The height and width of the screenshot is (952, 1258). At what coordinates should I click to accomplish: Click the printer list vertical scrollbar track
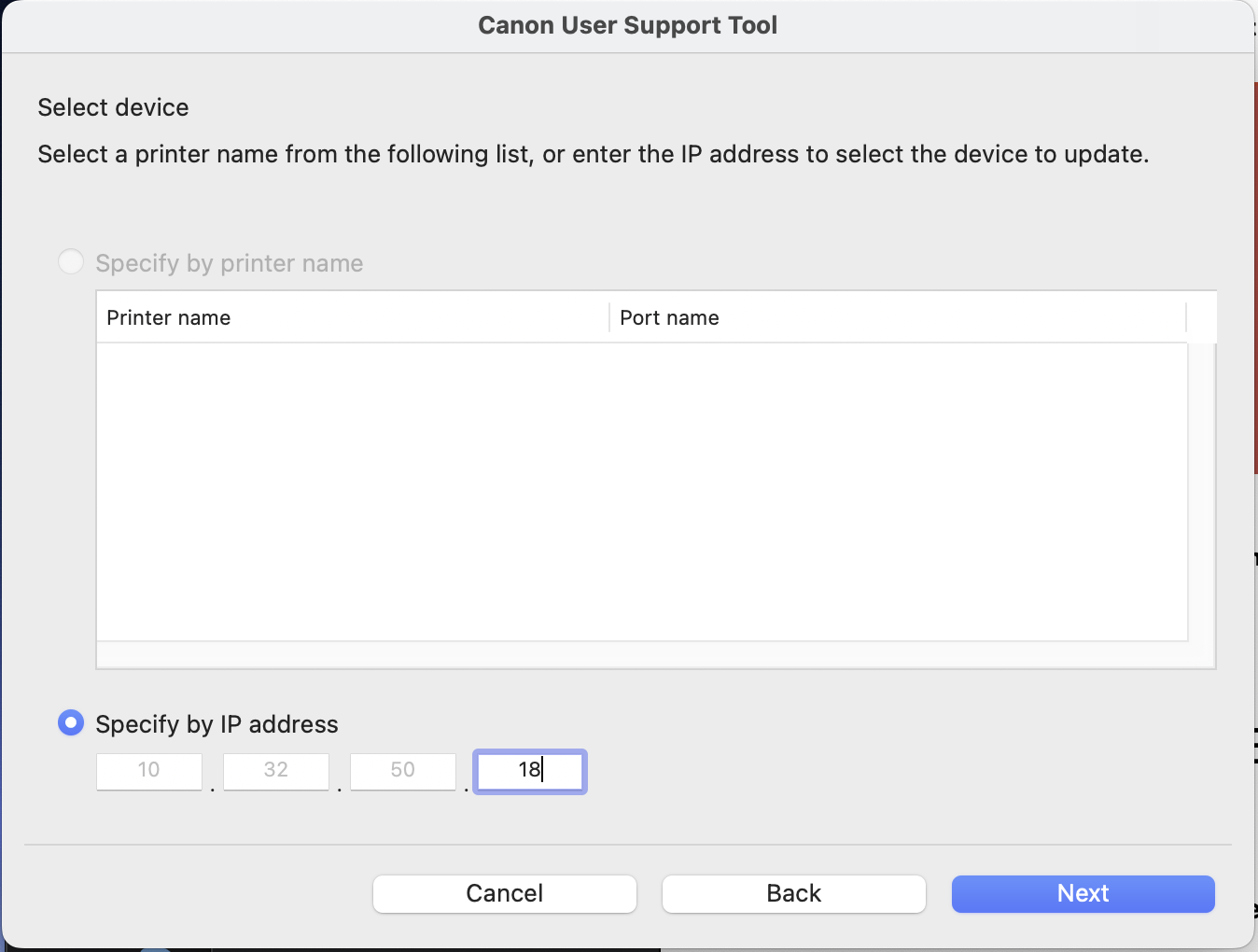[x=1201, y=491]
